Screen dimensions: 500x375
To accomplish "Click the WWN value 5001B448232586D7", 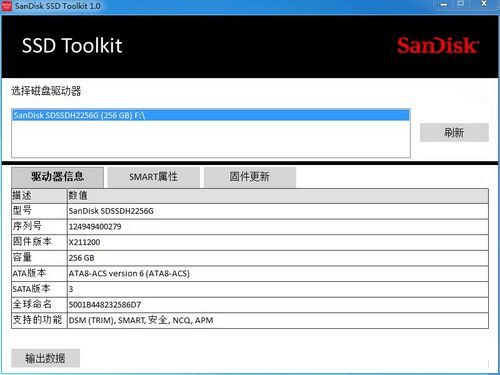I will point(105,305).
